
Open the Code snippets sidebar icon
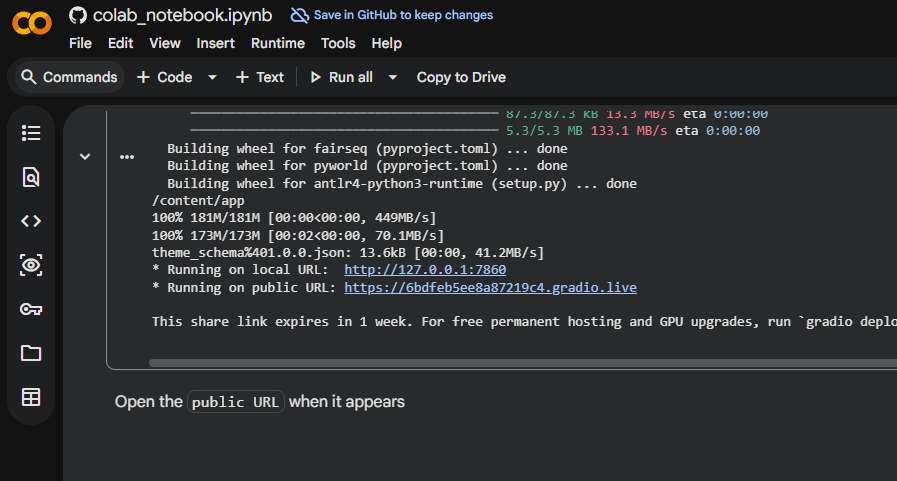(x=31, y=221)
